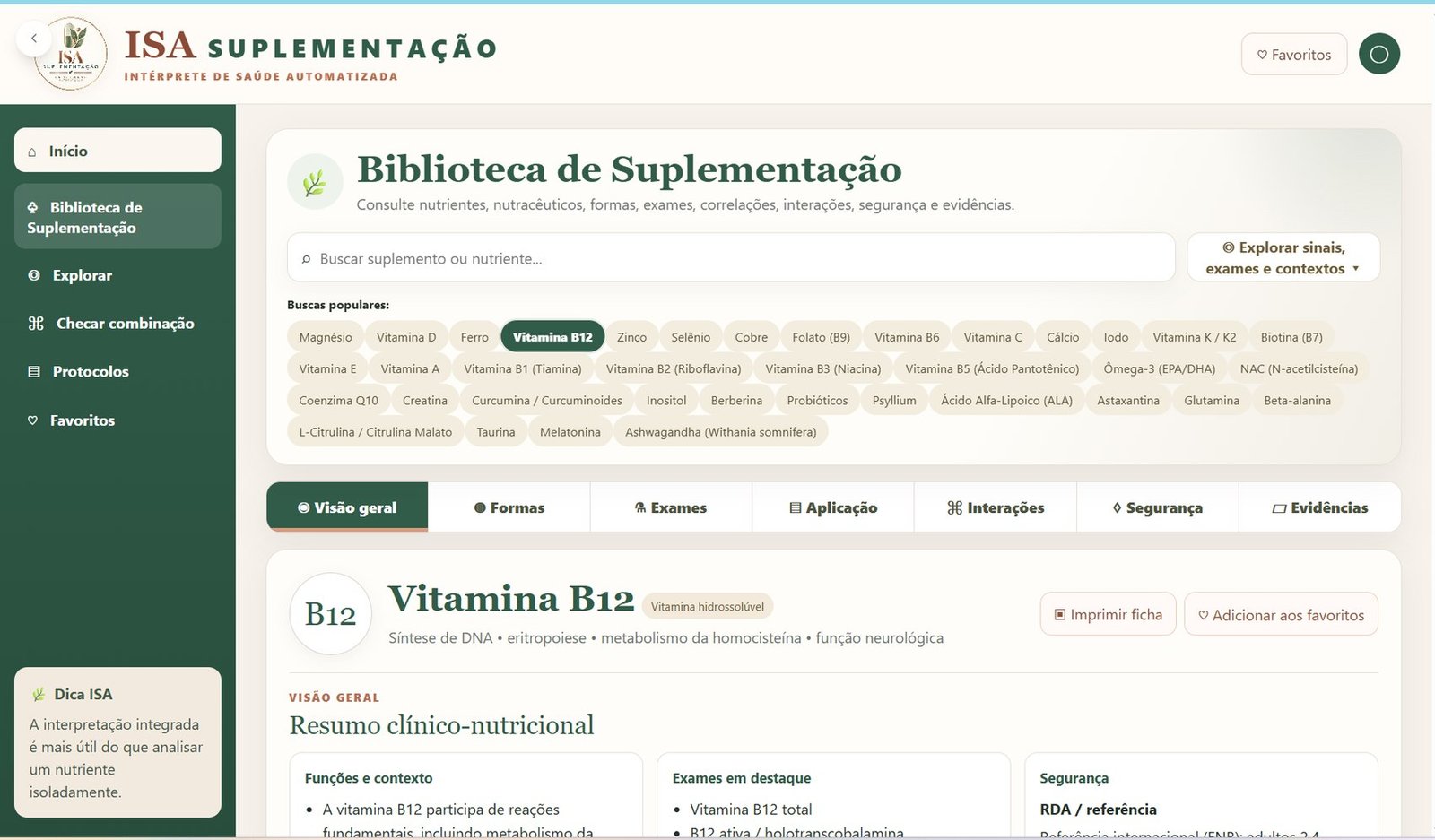Open the Exames tab

pyautogui.click(x=671, y=507)
